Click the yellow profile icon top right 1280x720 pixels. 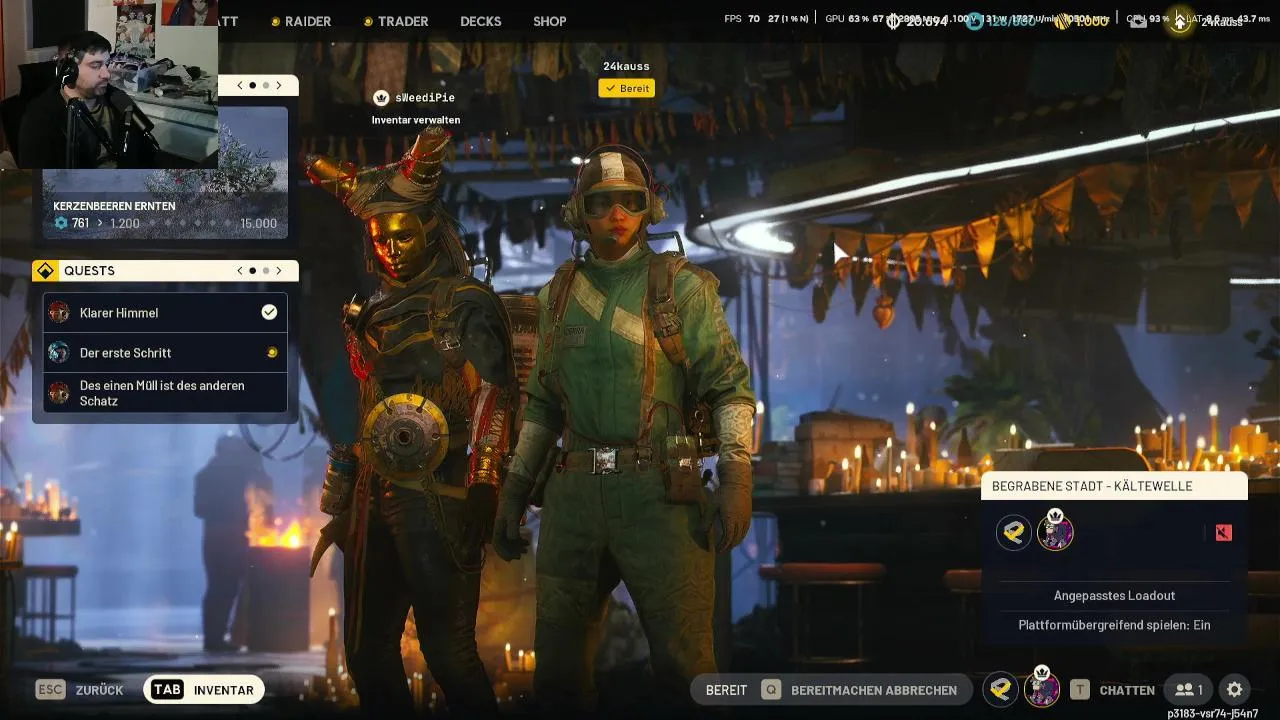(x=1180, y=22)
